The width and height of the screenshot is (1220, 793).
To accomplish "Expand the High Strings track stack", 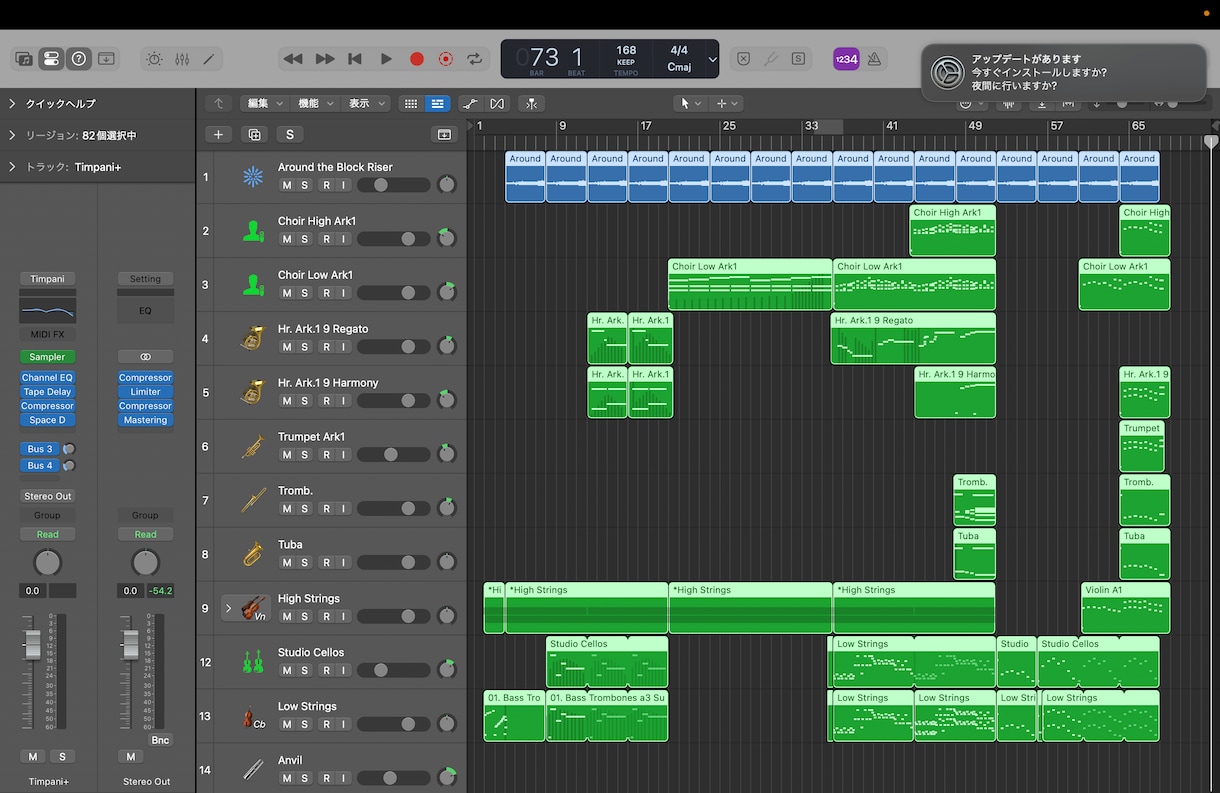I will click(x=228, y=608).
